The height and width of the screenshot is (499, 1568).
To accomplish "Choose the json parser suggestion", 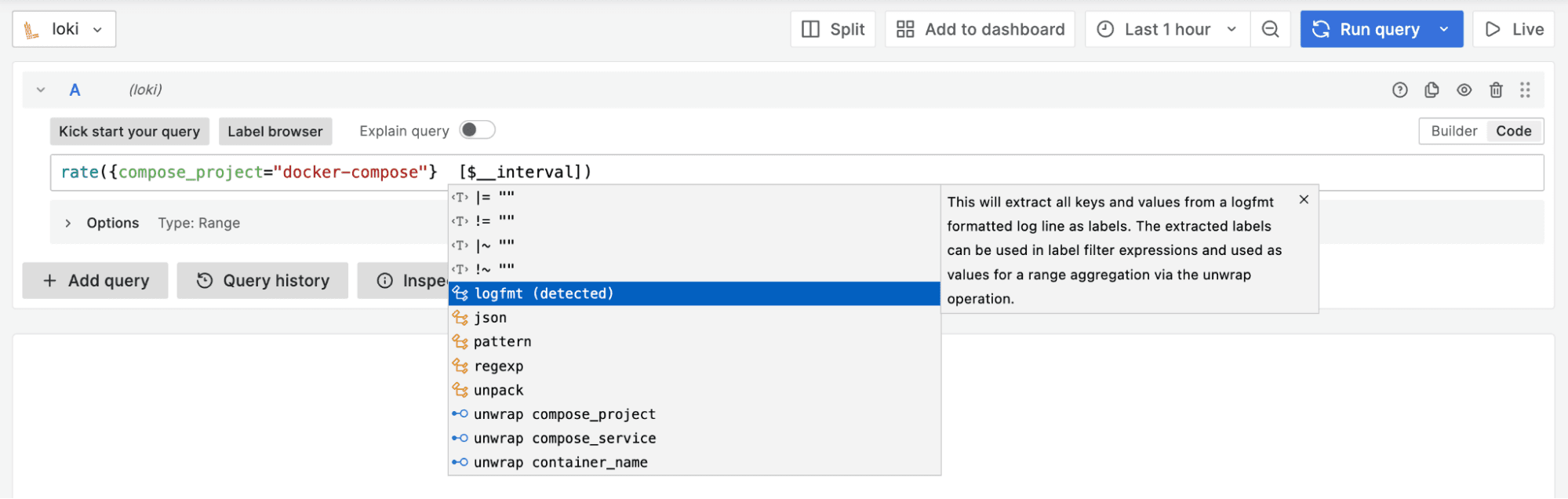I will (x=694, y=318).
